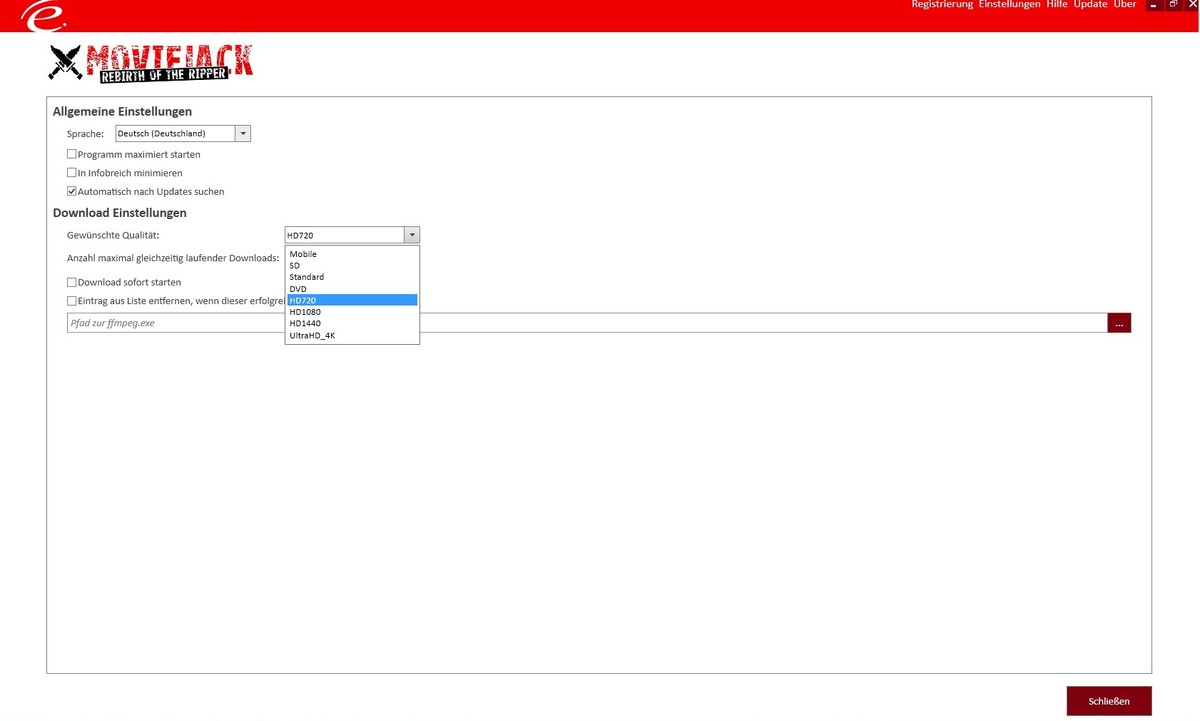The image size is (1200, 721).
Task: Open the Hilfe menu
Action: point(1057,5)
